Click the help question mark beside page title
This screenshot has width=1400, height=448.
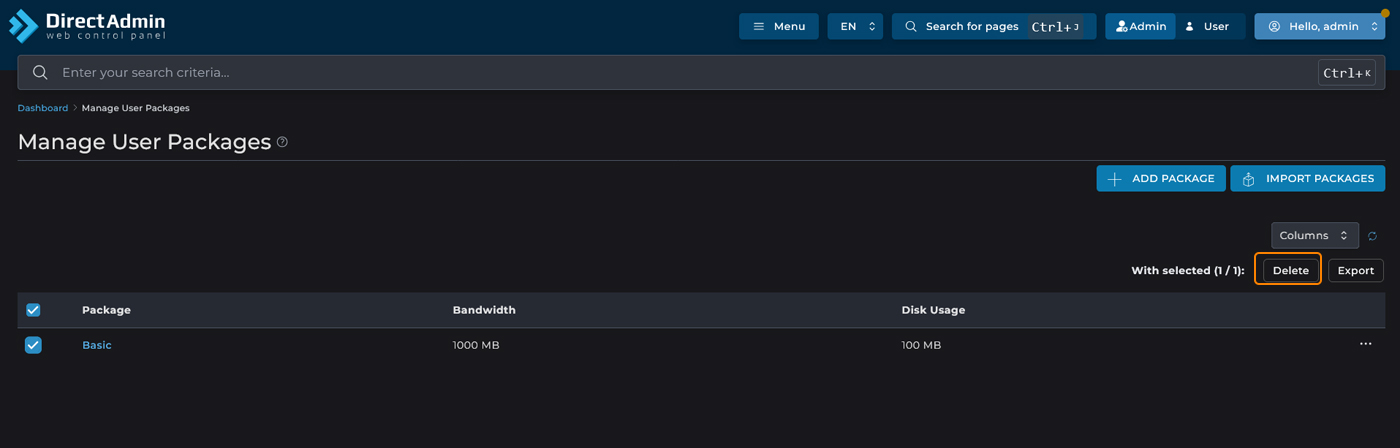(x=282, y=142)
